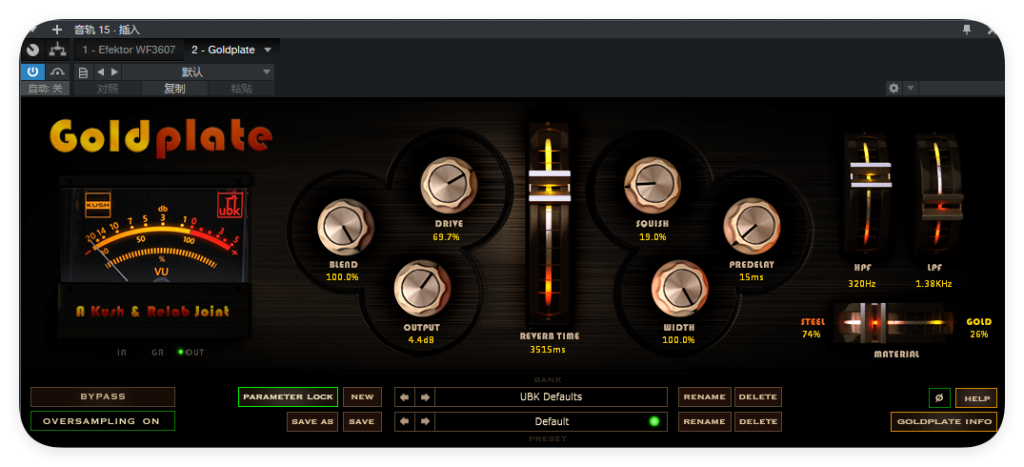This screenshot has height=467, width=1024.
Task: Toggle the blue plugin power button
Action: tap(33, 72)
